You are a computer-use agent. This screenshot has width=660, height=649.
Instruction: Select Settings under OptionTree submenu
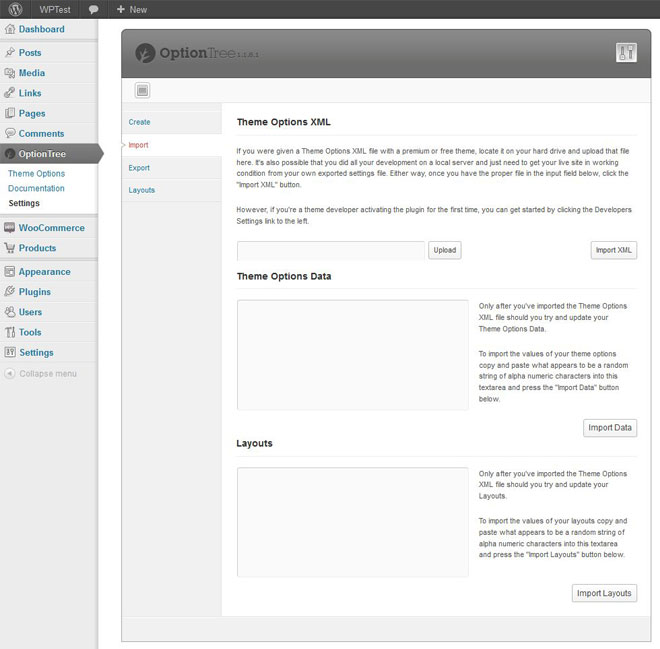[x=24, y=203]
